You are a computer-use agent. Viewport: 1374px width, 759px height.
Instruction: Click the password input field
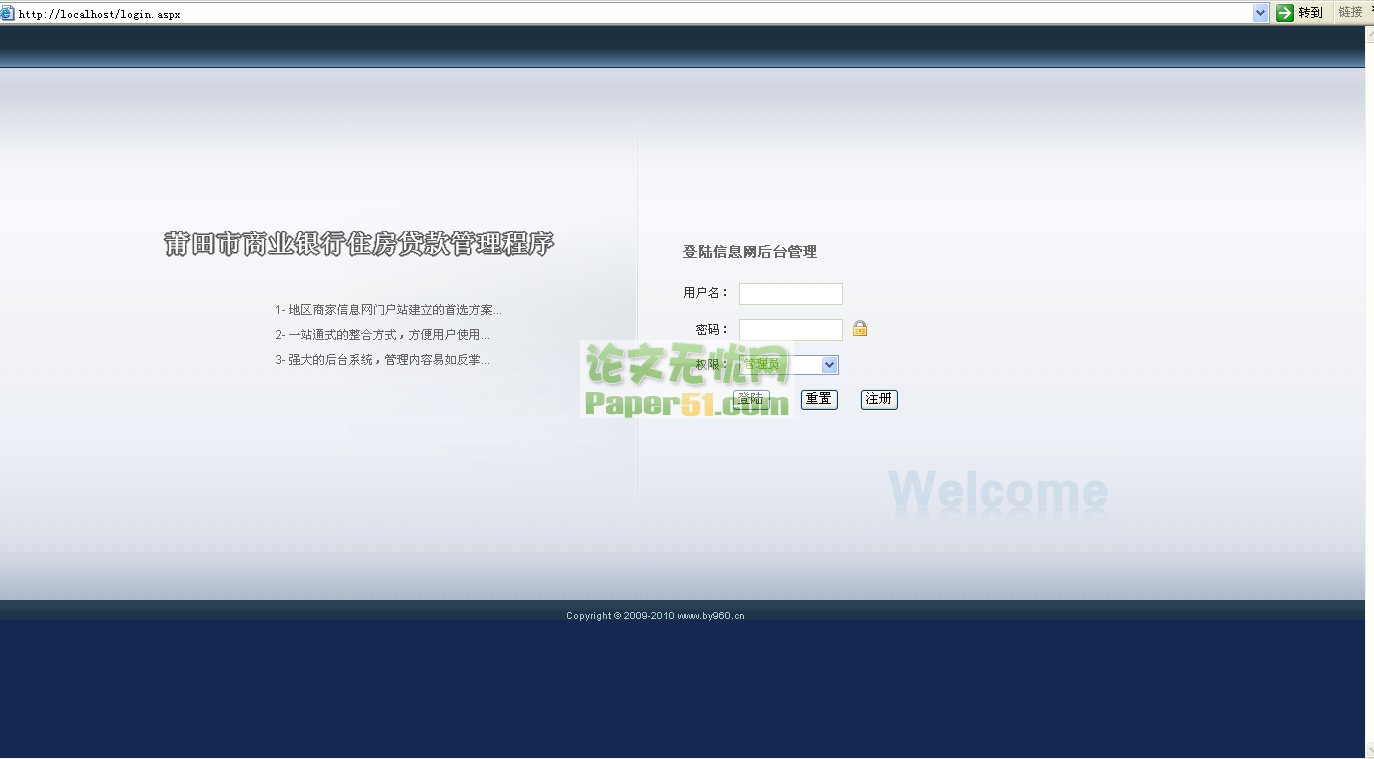[791, 330]
